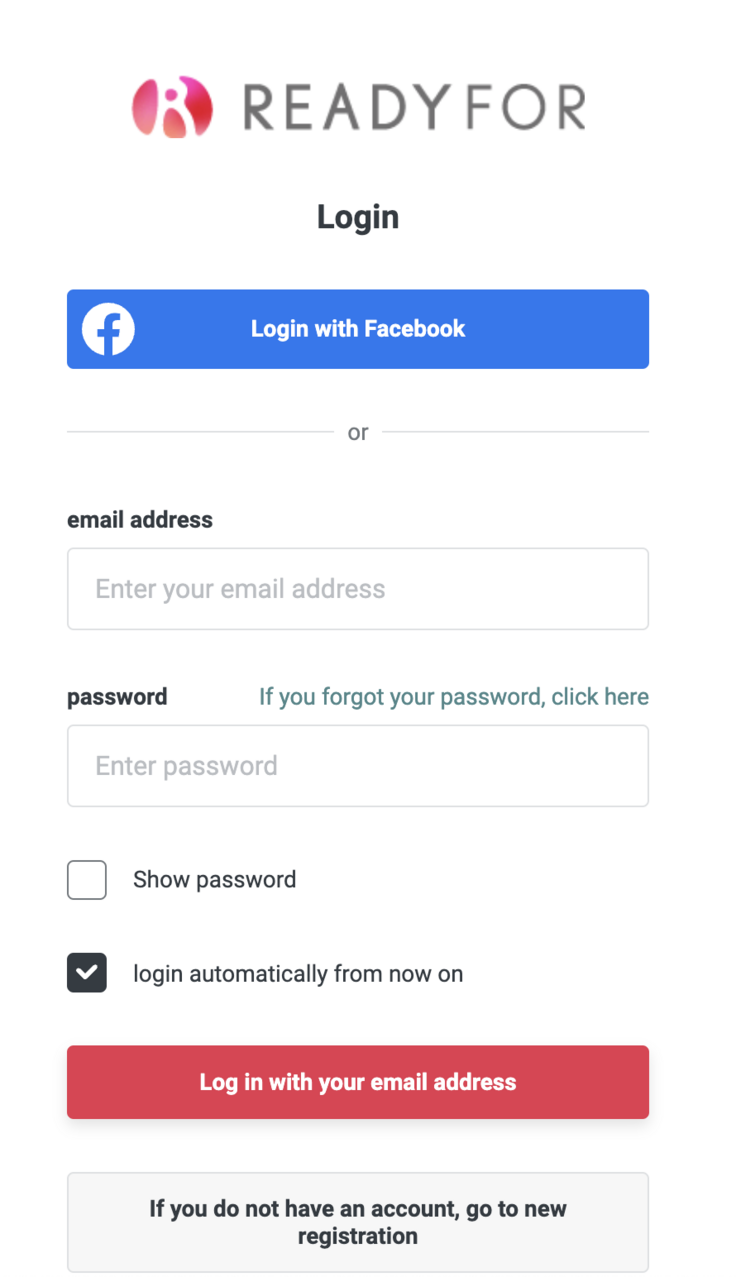
Task: Open the forgot your password link
Action: (454, 697)
